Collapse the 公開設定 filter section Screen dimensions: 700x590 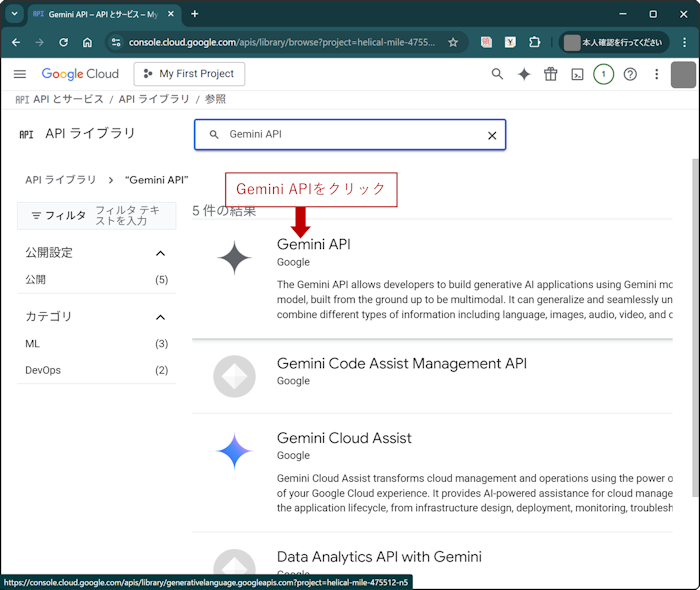pos(161,253)
